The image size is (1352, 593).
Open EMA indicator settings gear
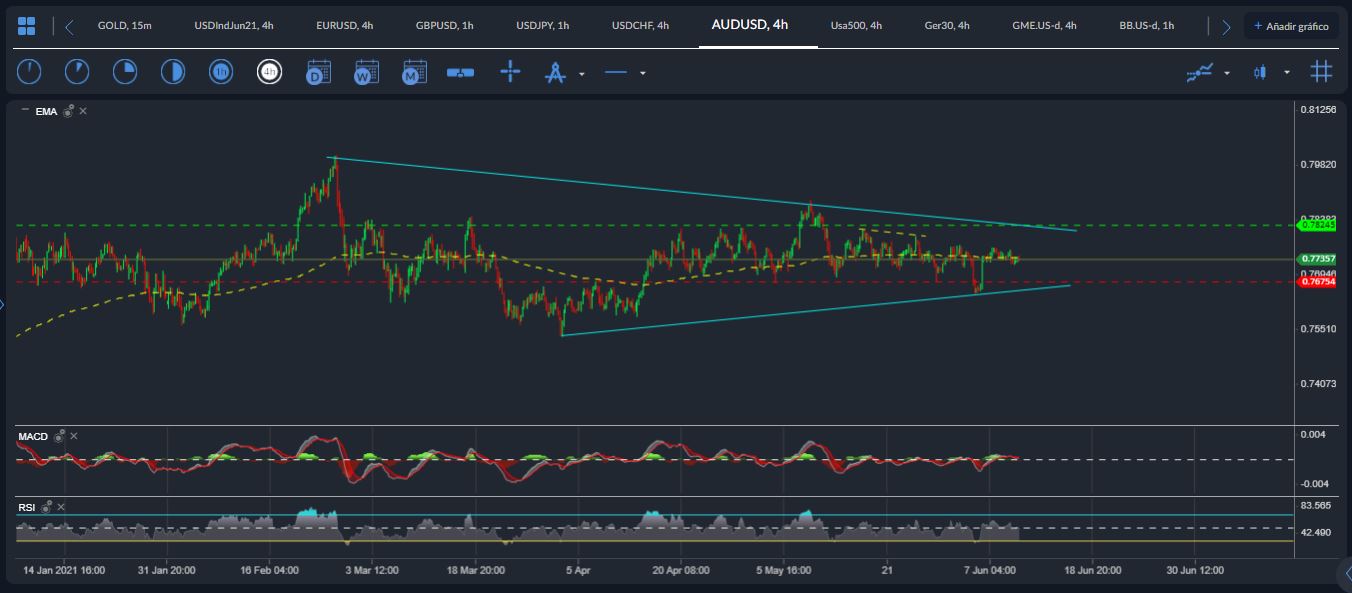coord(68,111)
